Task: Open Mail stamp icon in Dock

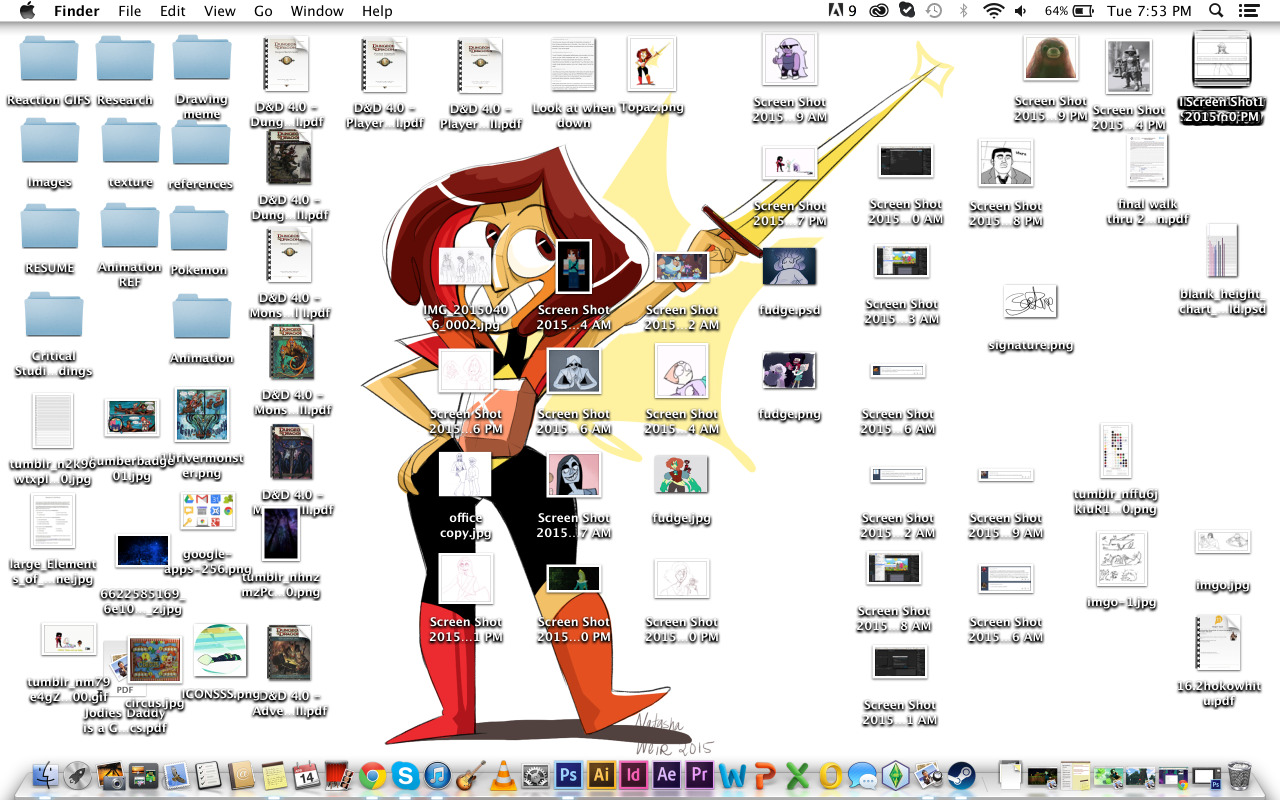Action: [176, 775]
